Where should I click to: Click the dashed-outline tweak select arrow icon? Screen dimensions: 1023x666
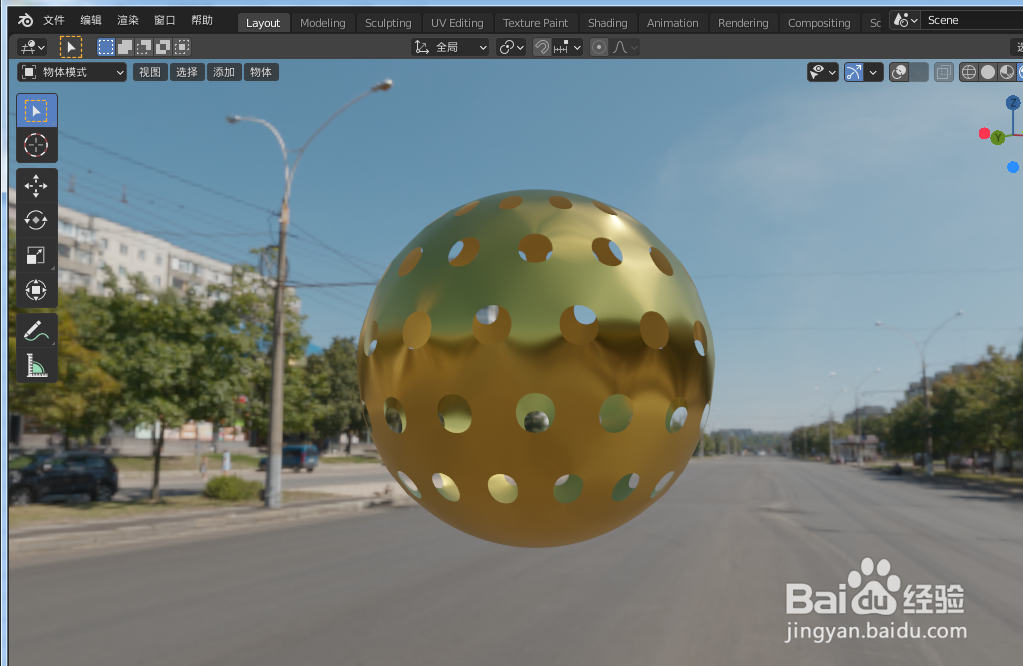[x=71, y=47]
